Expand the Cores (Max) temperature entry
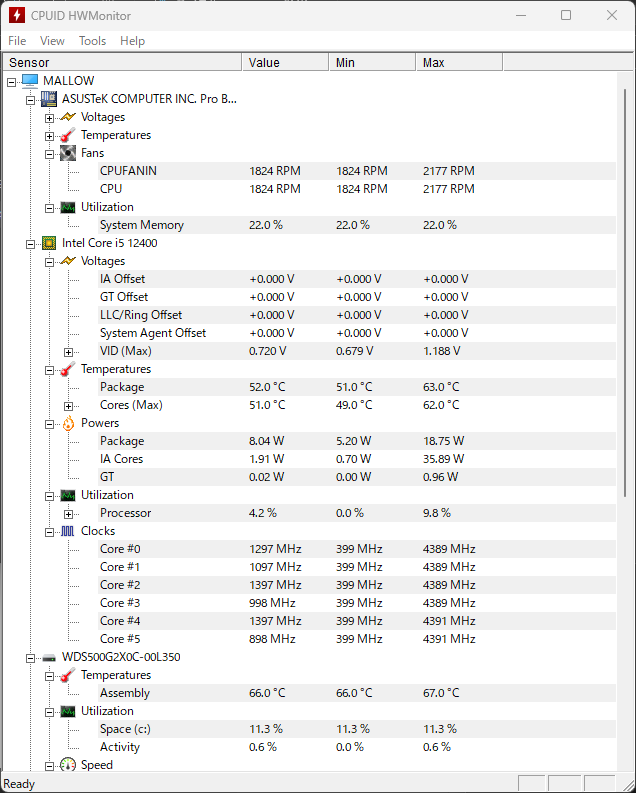 pos(68,406)
